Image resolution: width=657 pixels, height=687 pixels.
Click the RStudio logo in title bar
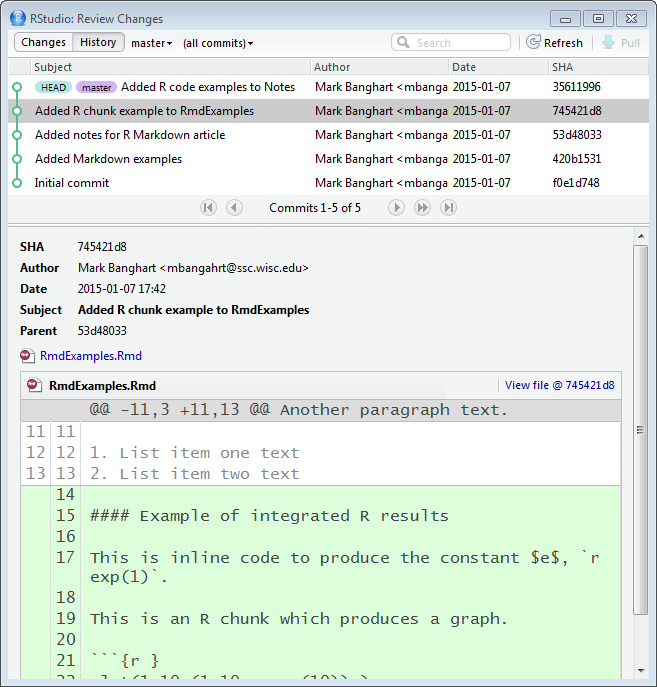[x=17, y=18]
